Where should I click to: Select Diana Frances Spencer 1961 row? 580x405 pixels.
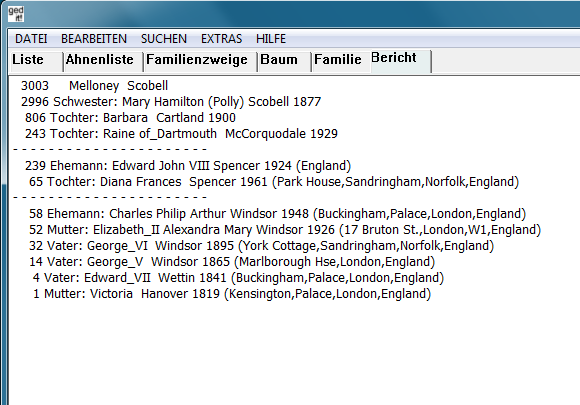(274, 182)
